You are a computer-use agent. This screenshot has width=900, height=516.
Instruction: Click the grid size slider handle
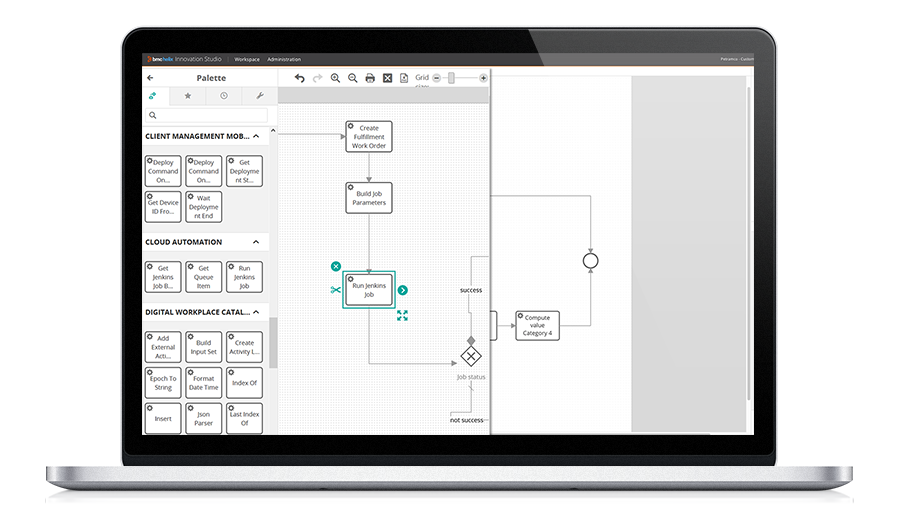pos(451,78)
